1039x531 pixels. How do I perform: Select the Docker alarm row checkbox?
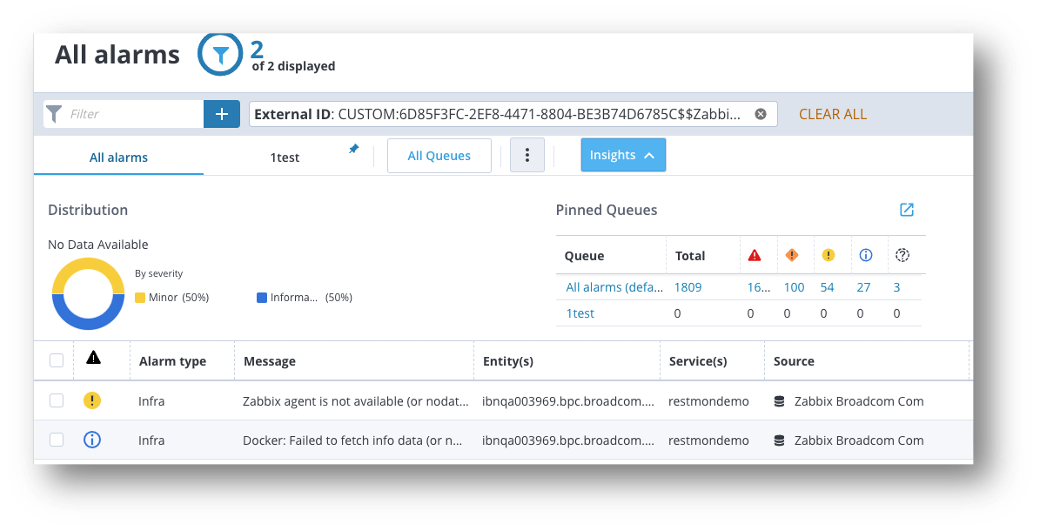(56, 440)
